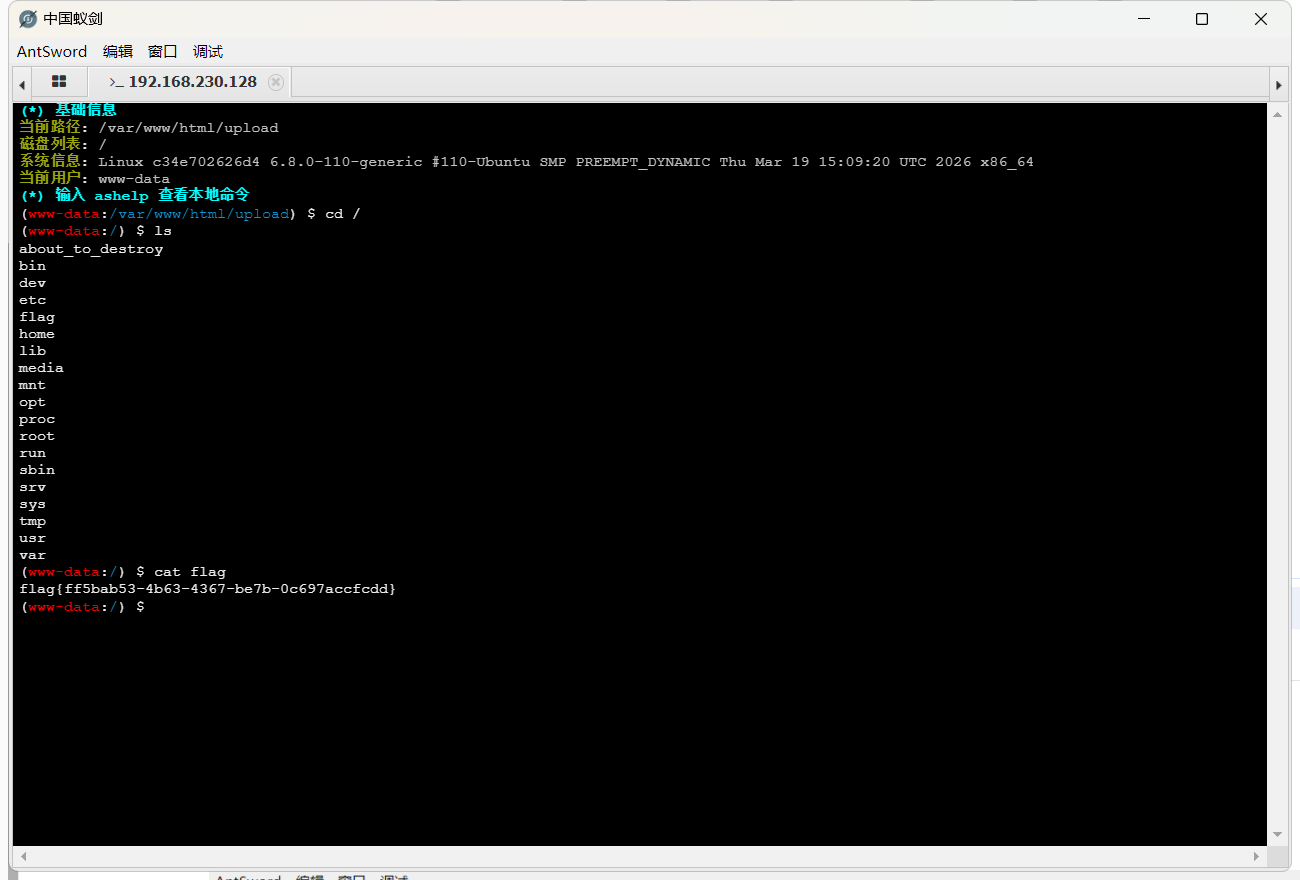Click the 'home' directory entry

coord(37,334)
